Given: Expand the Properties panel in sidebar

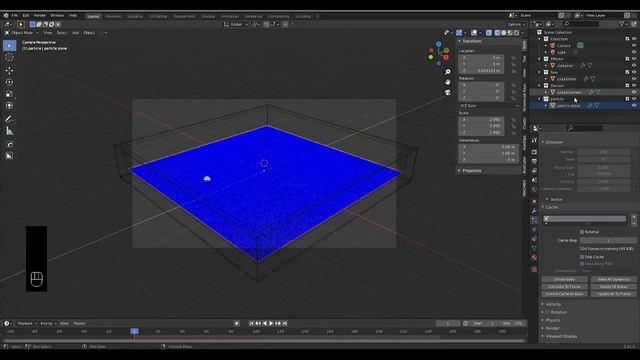Looking at the screenshot, I should tap(471, 171).
